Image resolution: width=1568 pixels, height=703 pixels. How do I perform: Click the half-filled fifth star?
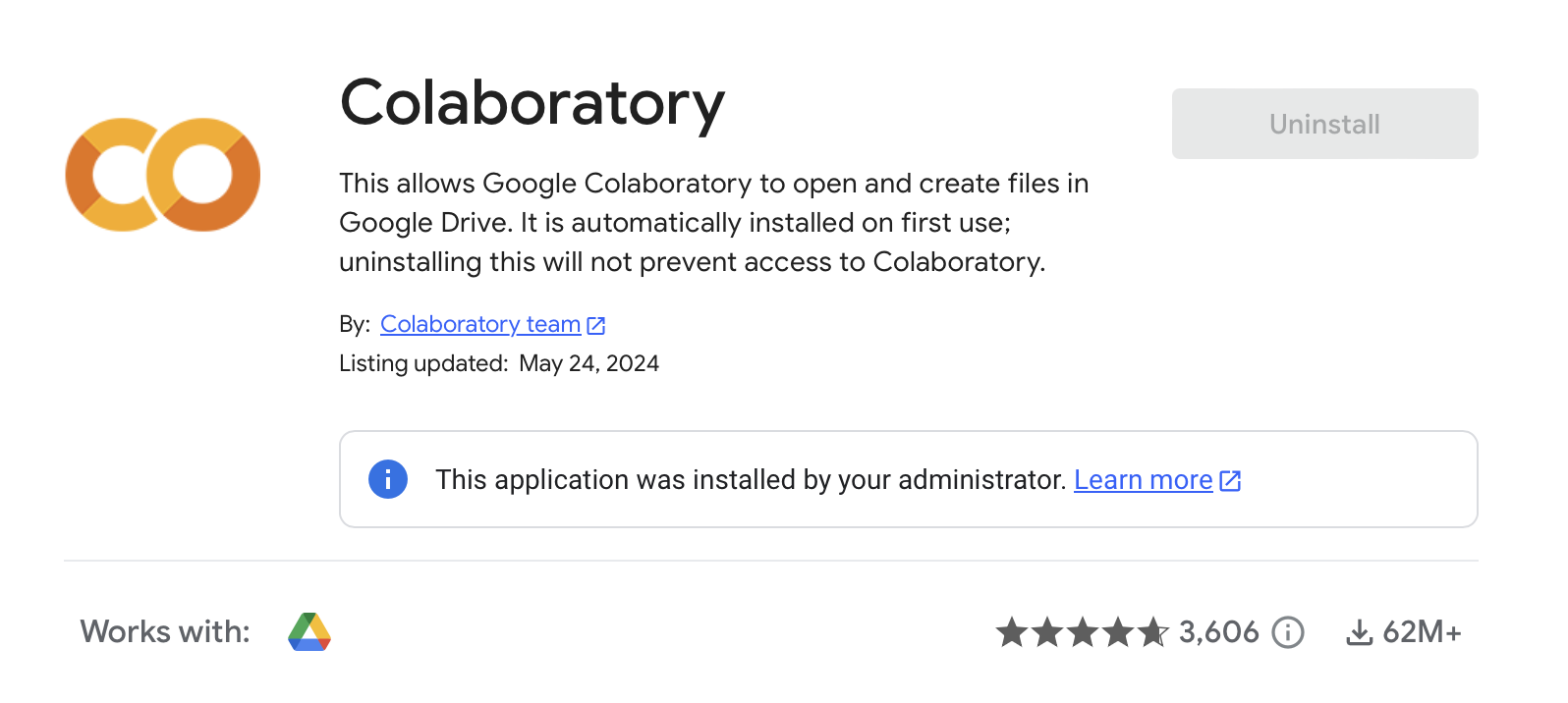click(1153, 632)
